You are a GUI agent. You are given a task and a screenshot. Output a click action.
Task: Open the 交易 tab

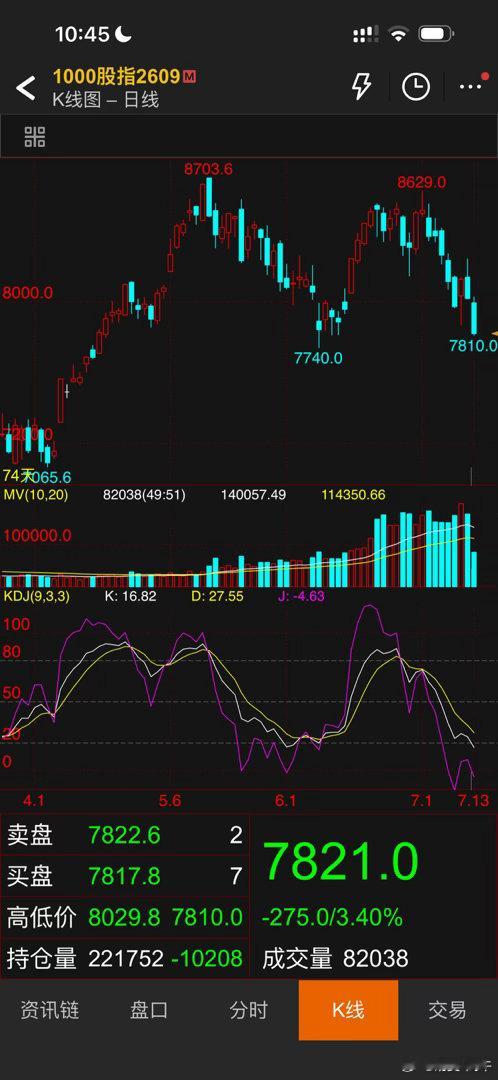448,1010
